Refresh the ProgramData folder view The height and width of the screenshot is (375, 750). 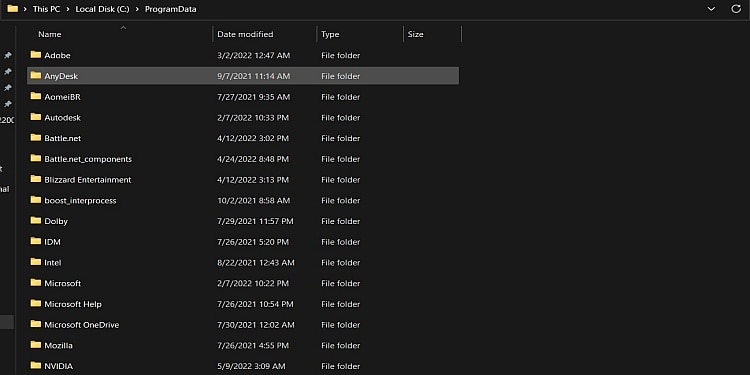coord(736,9)
